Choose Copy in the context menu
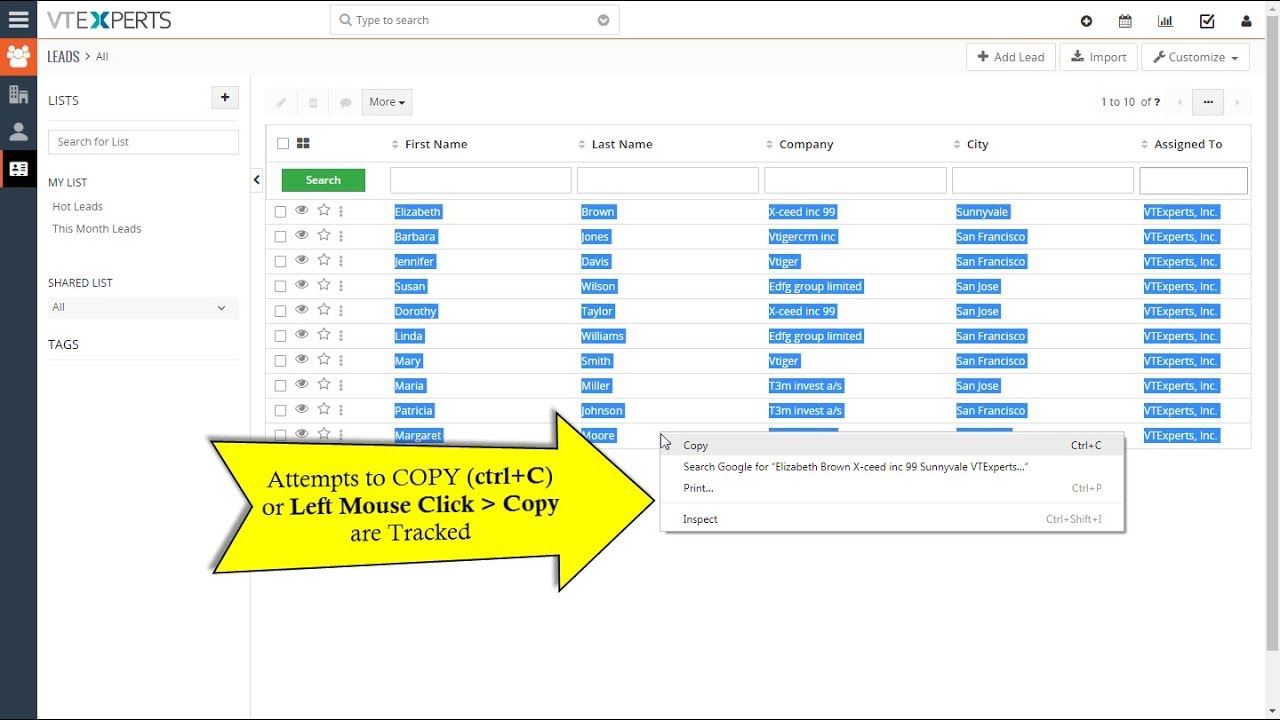1280x720 pixels. [892, 446]
